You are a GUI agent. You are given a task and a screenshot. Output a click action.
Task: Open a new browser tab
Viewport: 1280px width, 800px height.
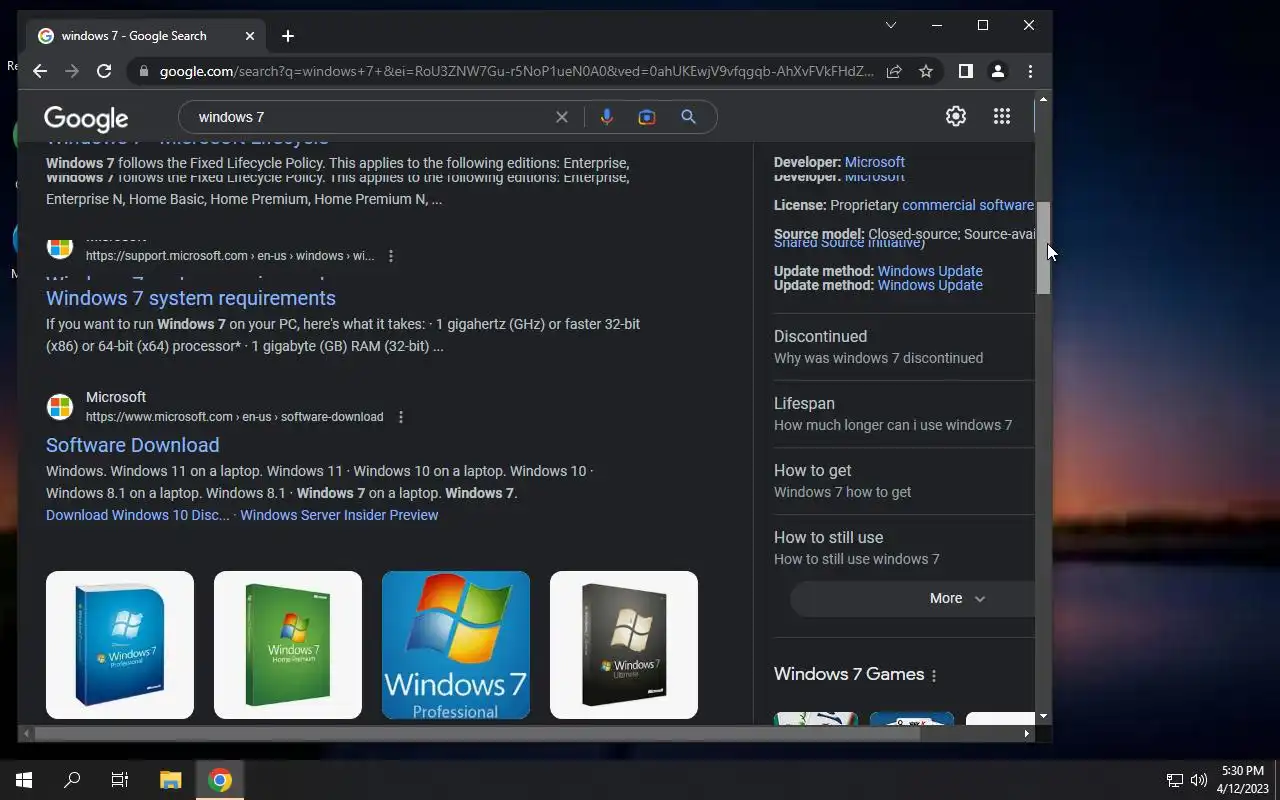click(288, 36)
